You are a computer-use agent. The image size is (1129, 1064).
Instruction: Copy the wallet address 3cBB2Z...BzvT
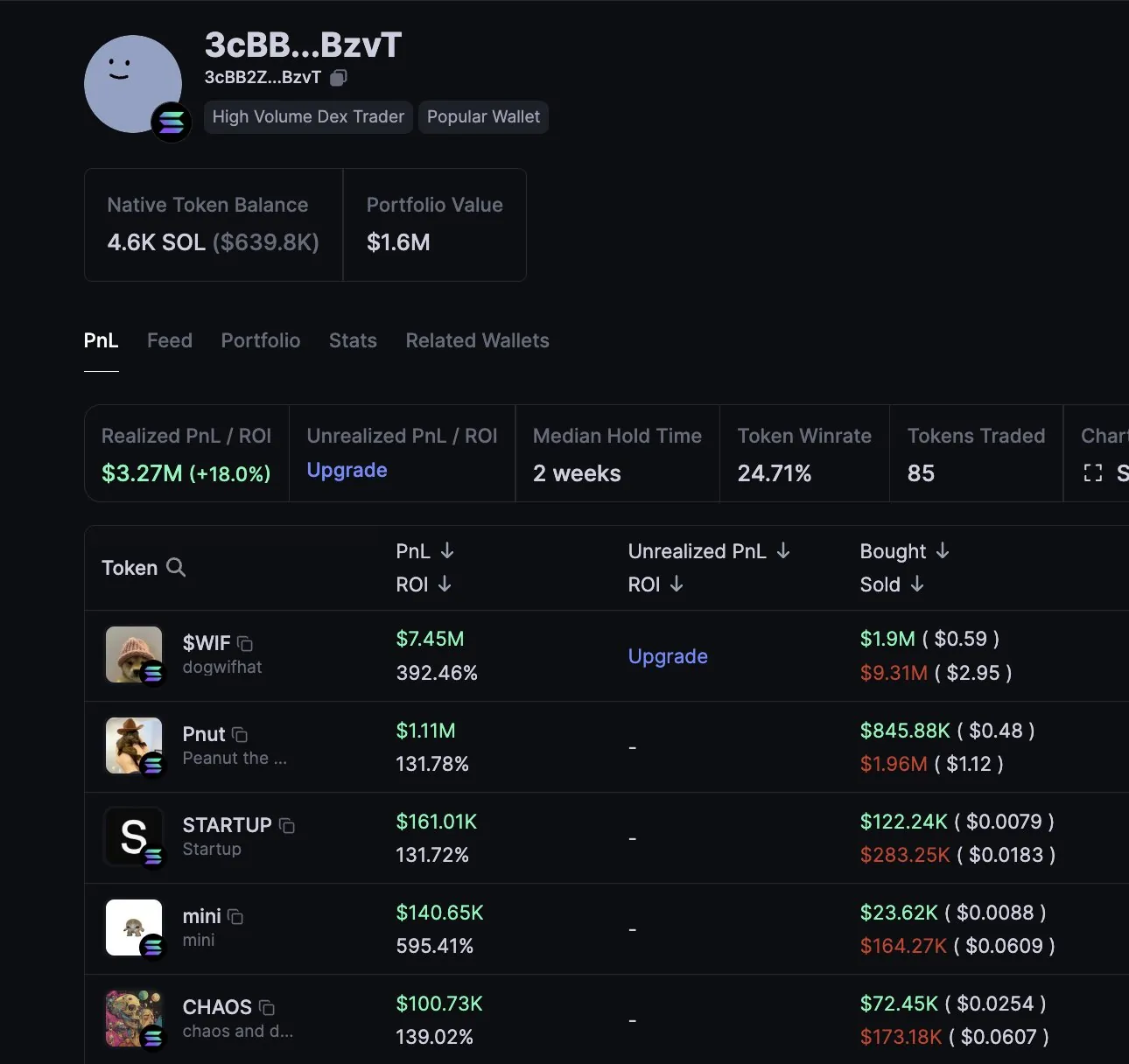point(339,78)
